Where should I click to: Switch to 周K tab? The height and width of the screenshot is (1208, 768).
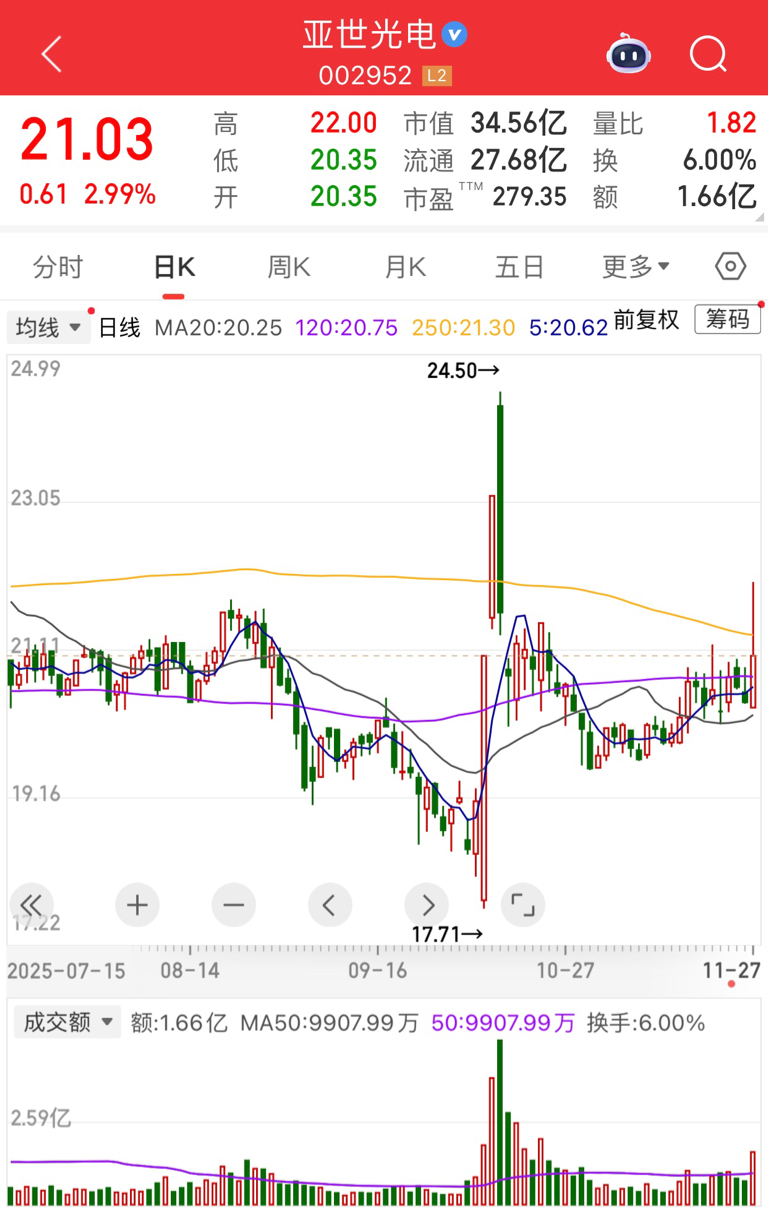coord(289,267)
